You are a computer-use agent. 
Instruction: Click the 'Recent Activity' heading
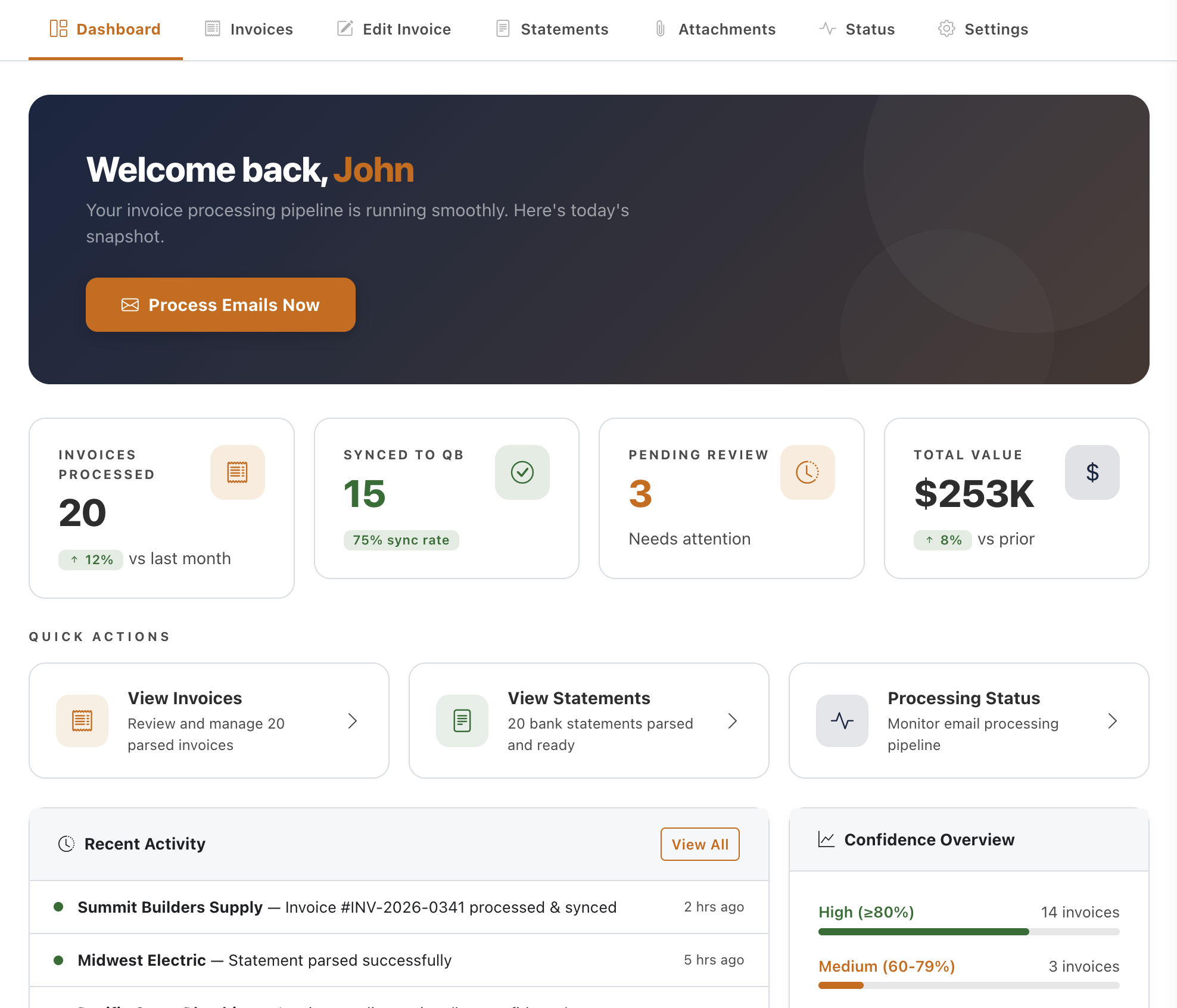click(x=145, y=844)
